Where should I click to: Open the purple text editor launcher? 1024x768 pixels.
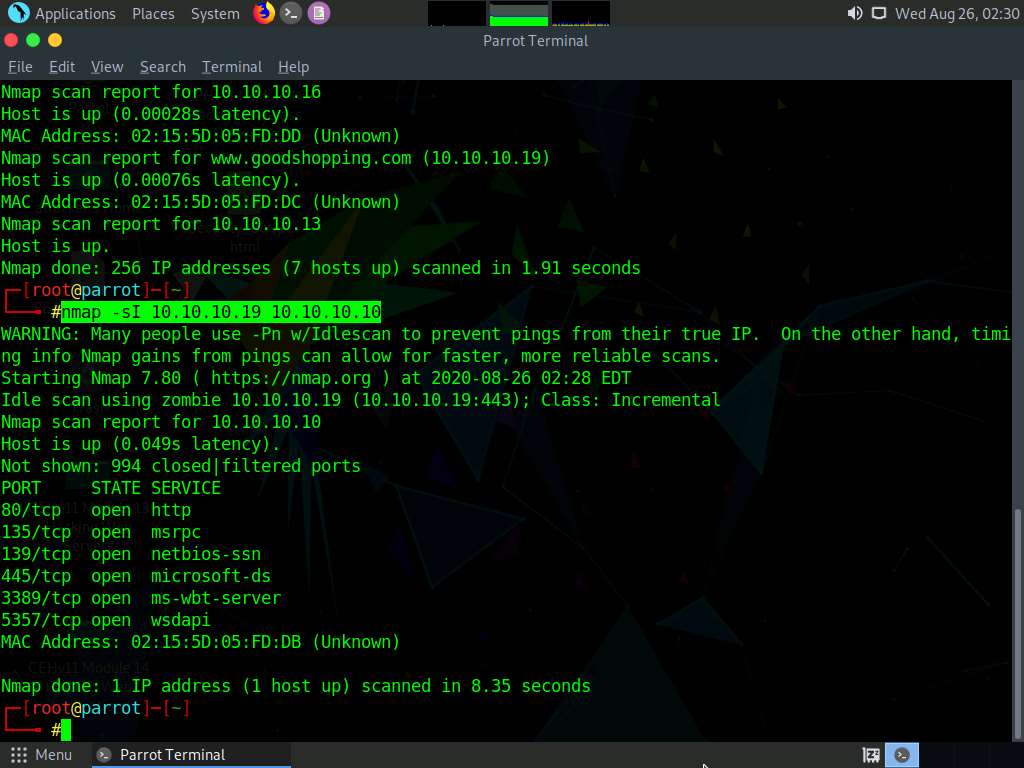tap(319, 13)
